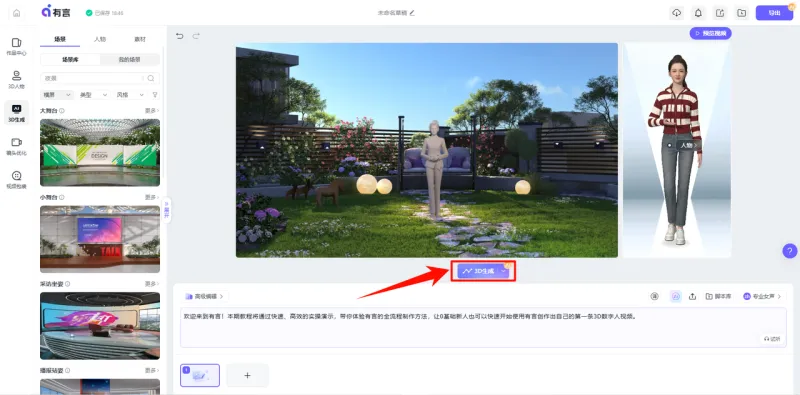Click the female avatar preview
Image resolution: width=800 pixels, height=395 pixels.
click(x=676, y=150)
